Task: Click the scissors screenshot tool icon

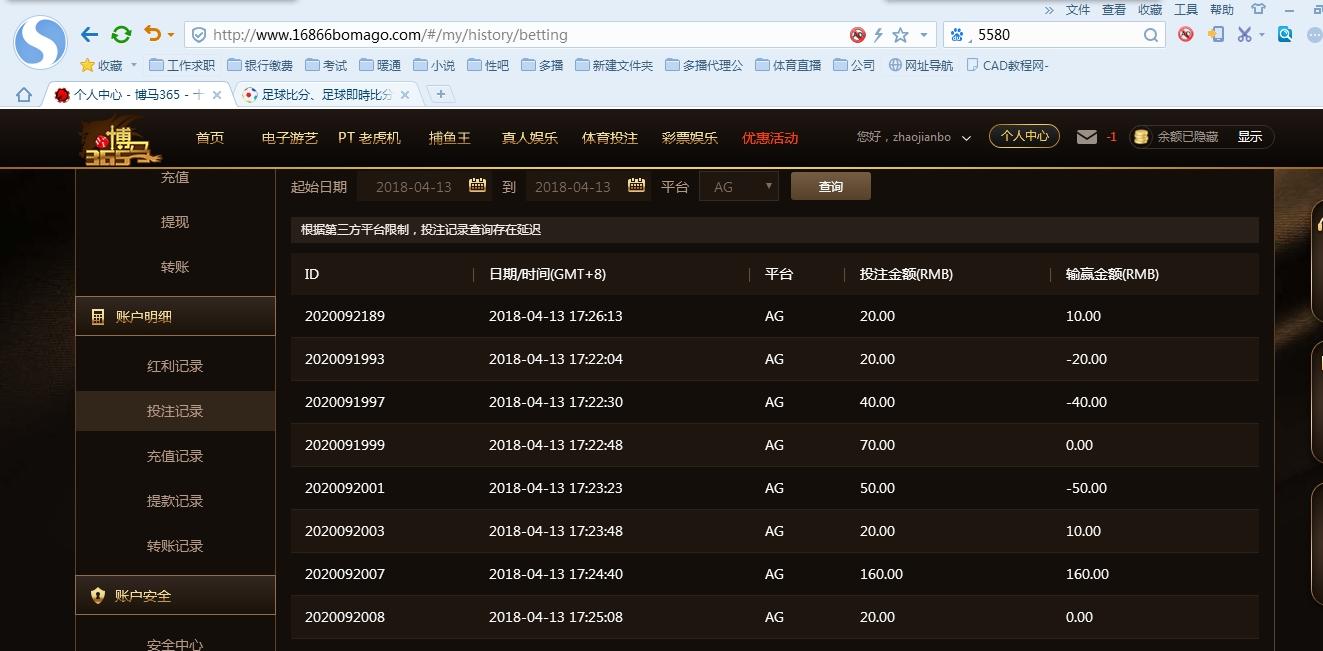Action: (1244, 35)
